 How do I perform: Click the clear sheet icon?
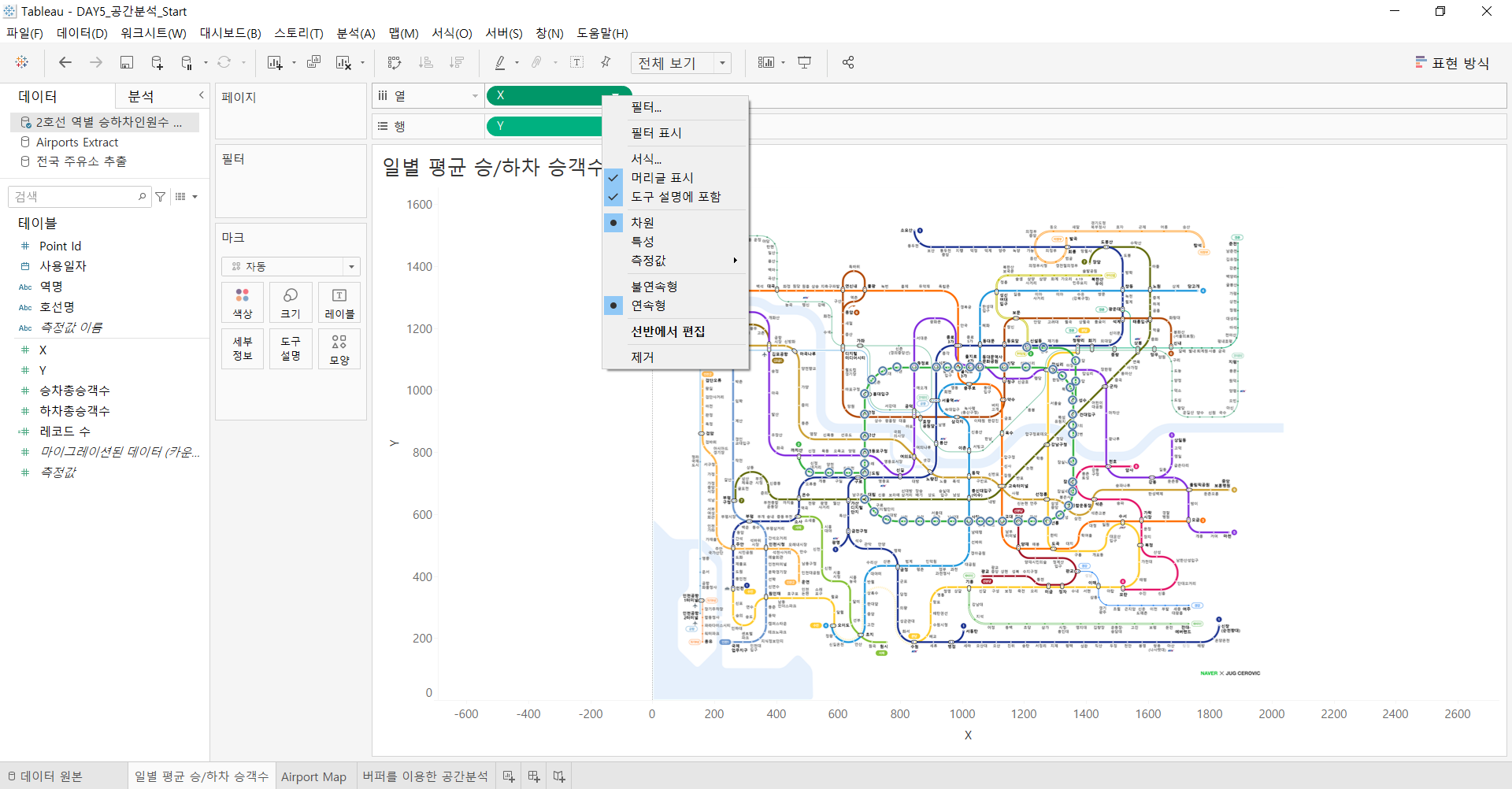pyautogui.click(x=343, y=62)
